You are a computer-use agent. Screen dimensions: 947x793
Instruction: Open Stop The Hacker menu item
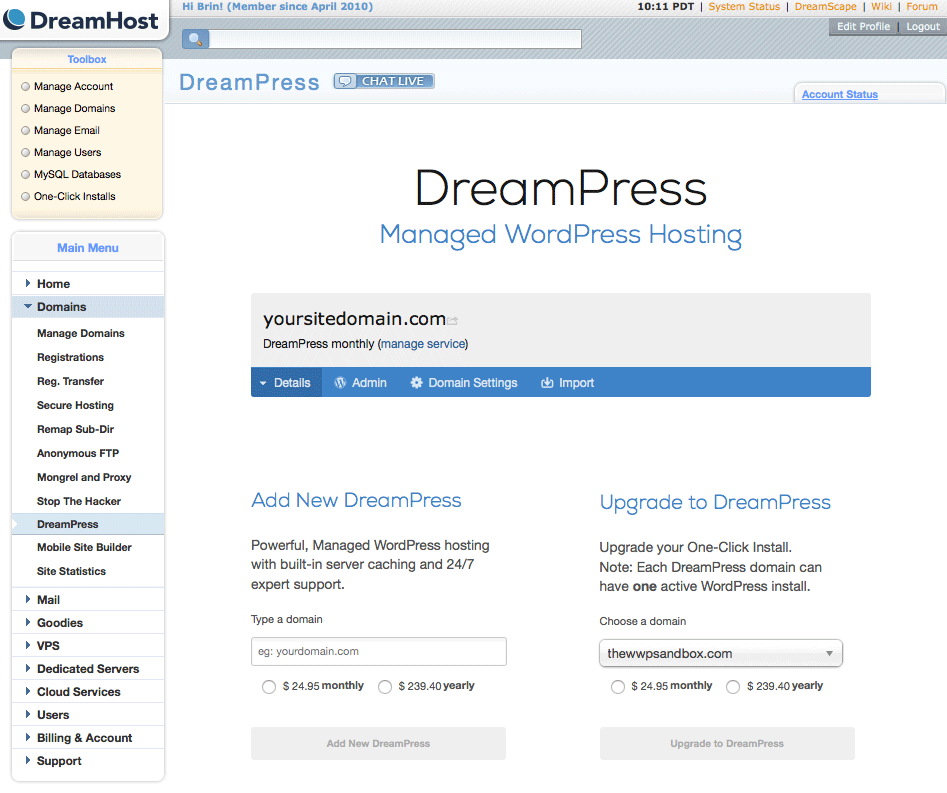pyautogui.click(x=79, y=501)
